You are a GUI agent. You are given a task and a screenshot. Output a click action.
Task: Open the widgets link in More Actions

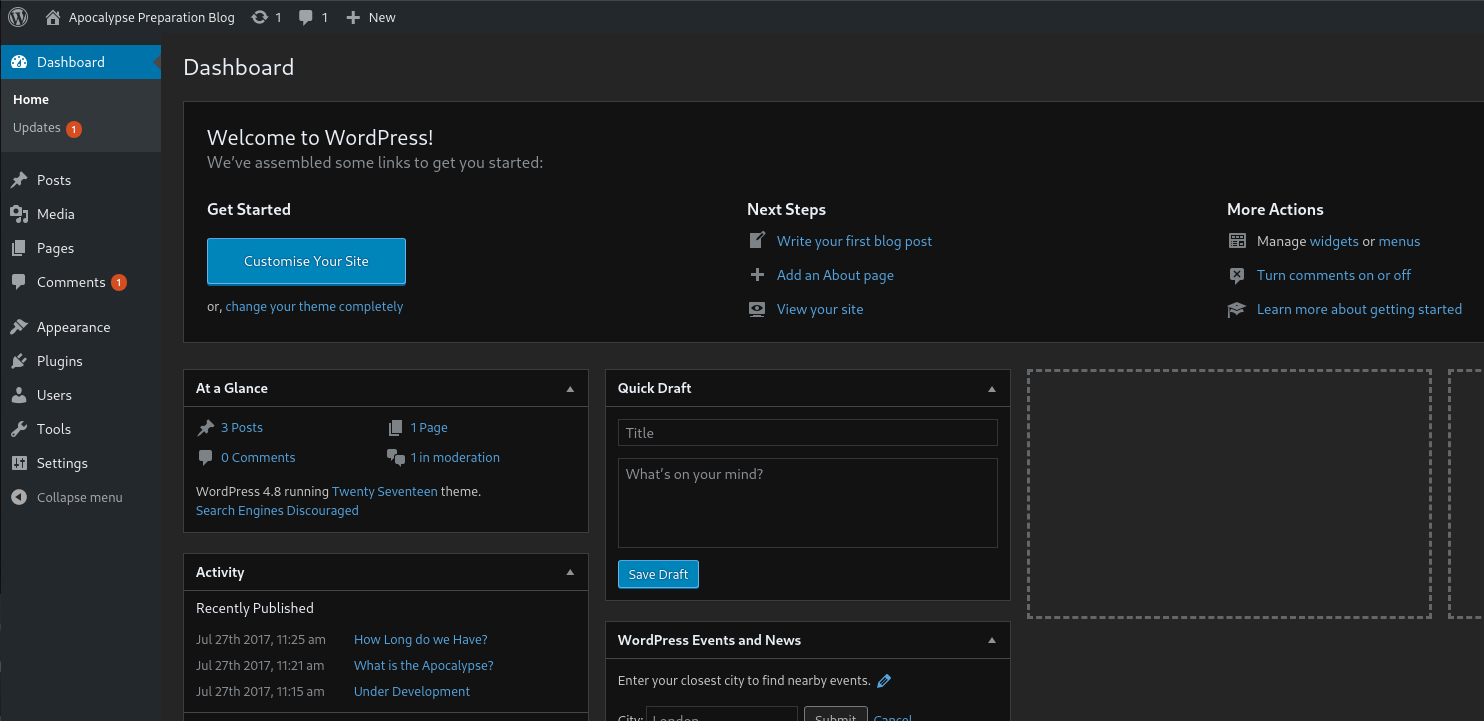[x=1334, y=241]
